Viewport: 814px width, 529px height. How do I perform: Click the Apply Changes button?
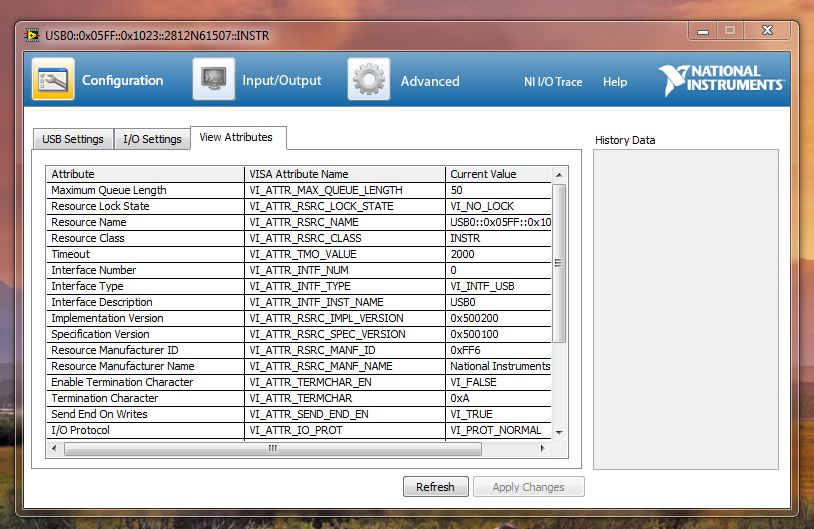click(x=528, y=487)
